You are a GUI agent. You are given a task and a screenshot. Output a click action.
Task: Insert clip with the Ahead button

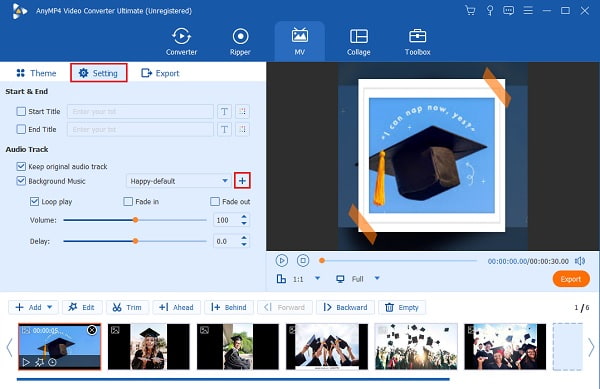(176, 307)
